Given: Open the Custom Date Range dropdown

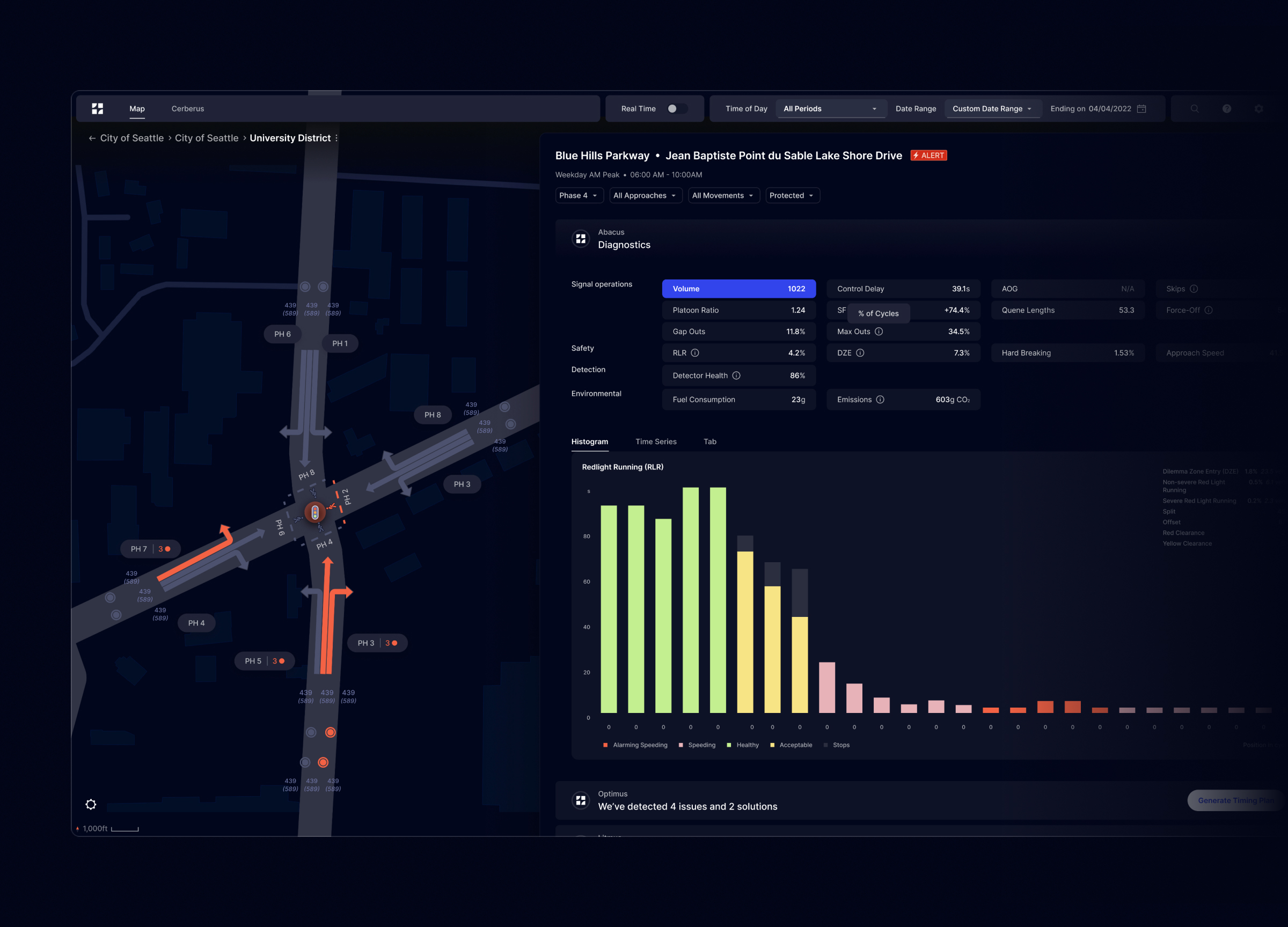Looking at the screenshot, I should coord(992,108).
